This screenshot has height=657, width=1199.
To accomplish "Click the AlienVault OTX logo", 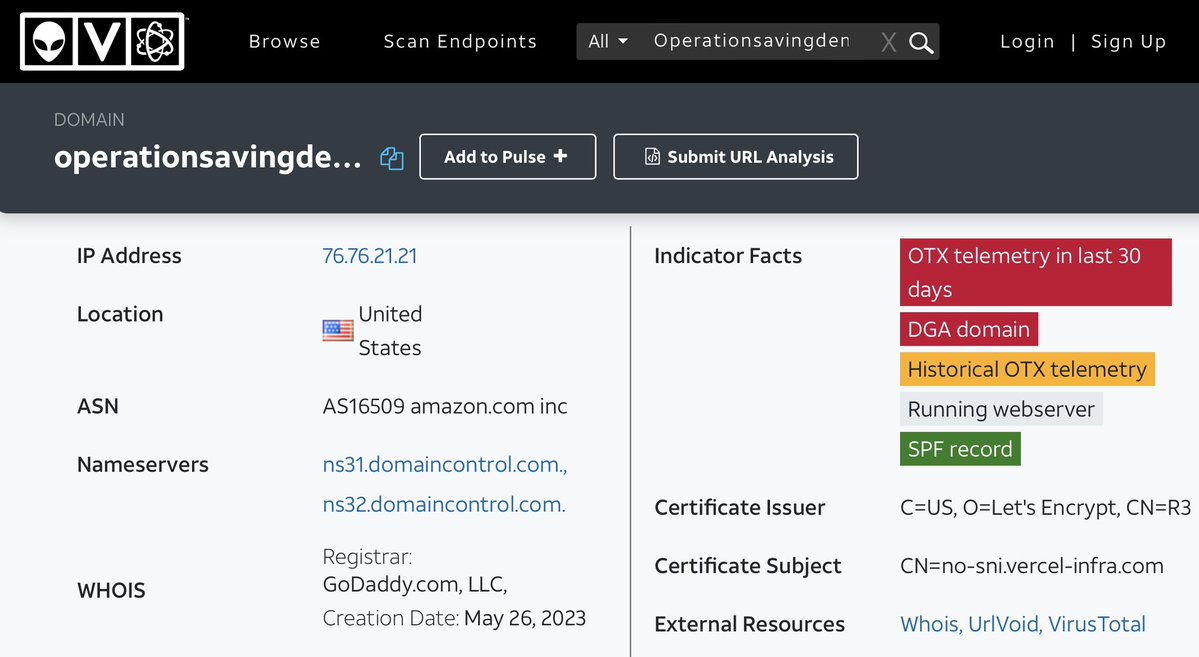I will tap(102, 41).
